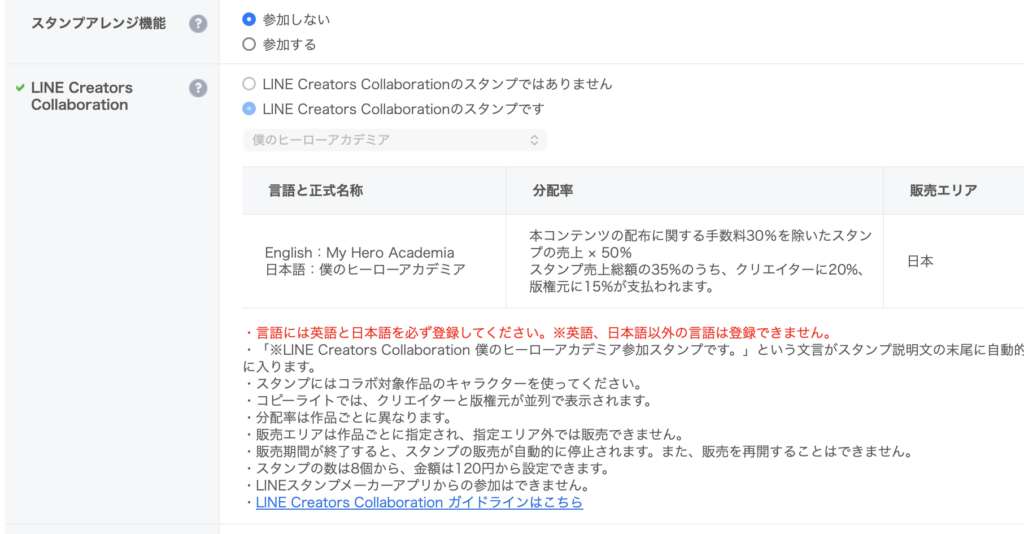Select the 参加しない radio option
This screenshot has width=1024, height=534.
(x=249, y=20)
